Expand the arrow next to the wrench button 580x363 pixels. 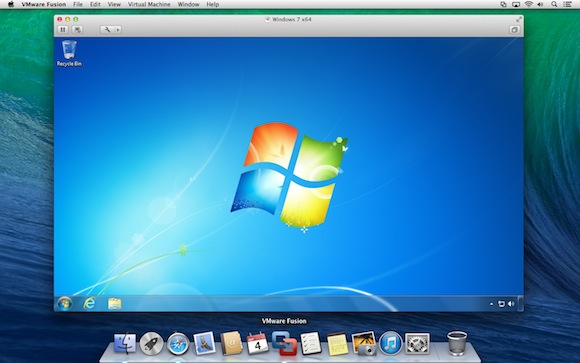(118, 30)
